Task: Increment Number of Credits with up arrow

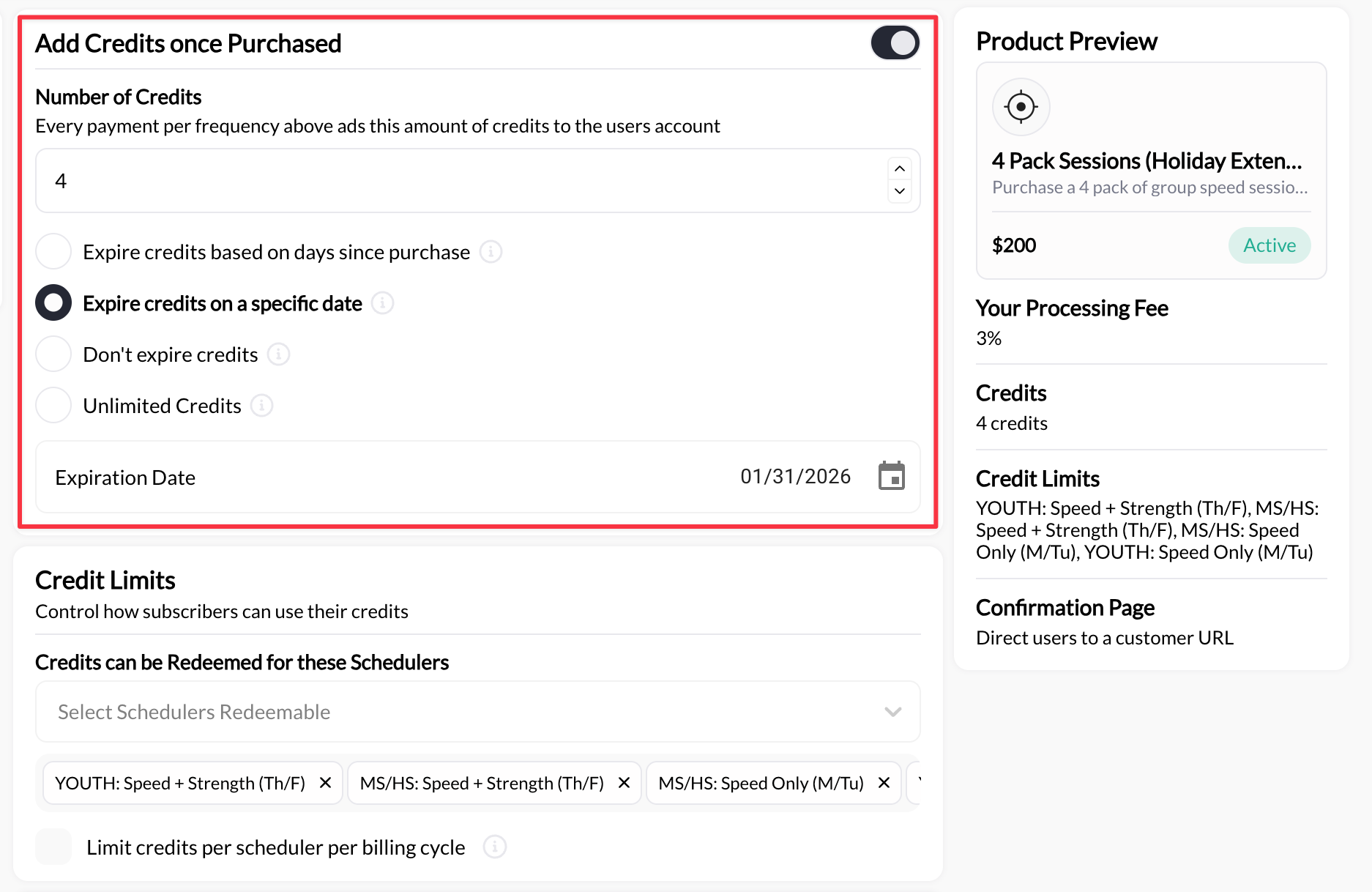Action: pos(899,169)
